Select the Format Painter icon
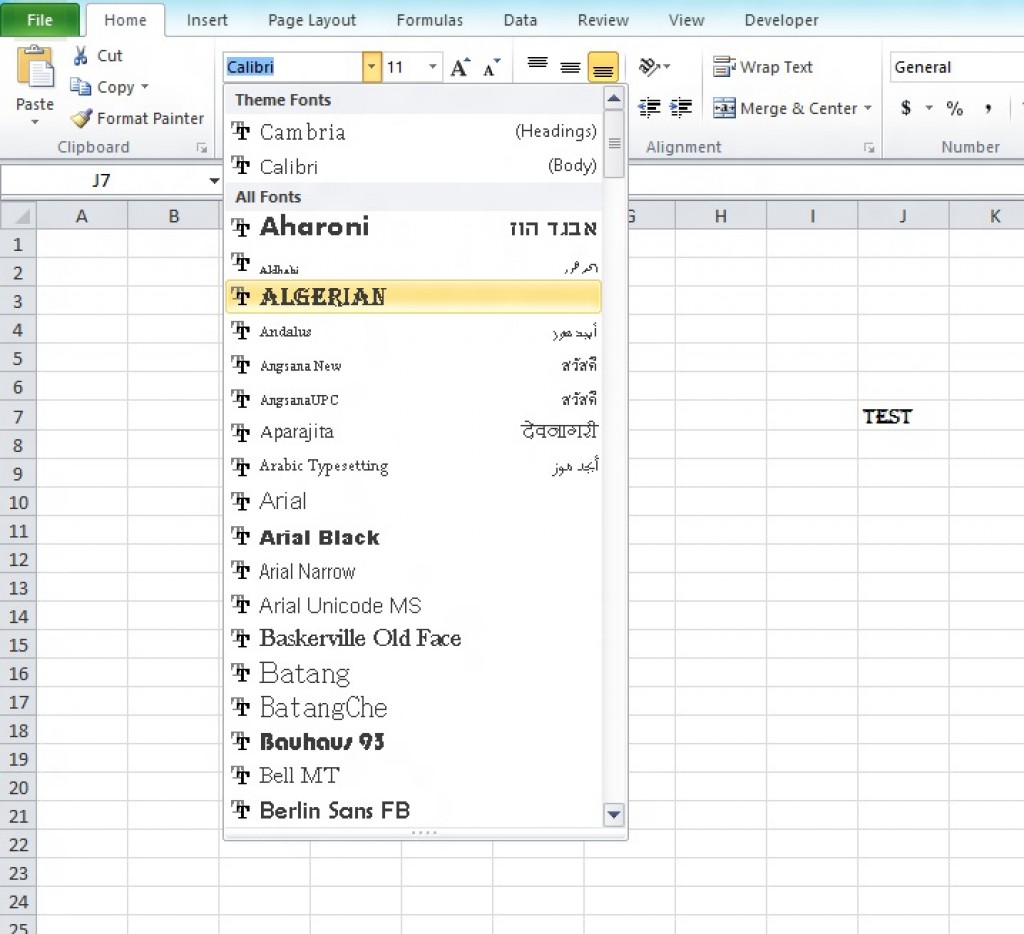The height and width of the screenshot is (934, 1024). pos(82,118)
